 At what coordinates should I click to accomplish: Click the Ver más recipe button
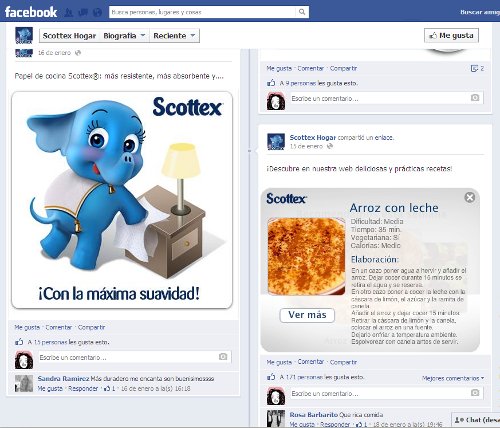click(307, 315)
